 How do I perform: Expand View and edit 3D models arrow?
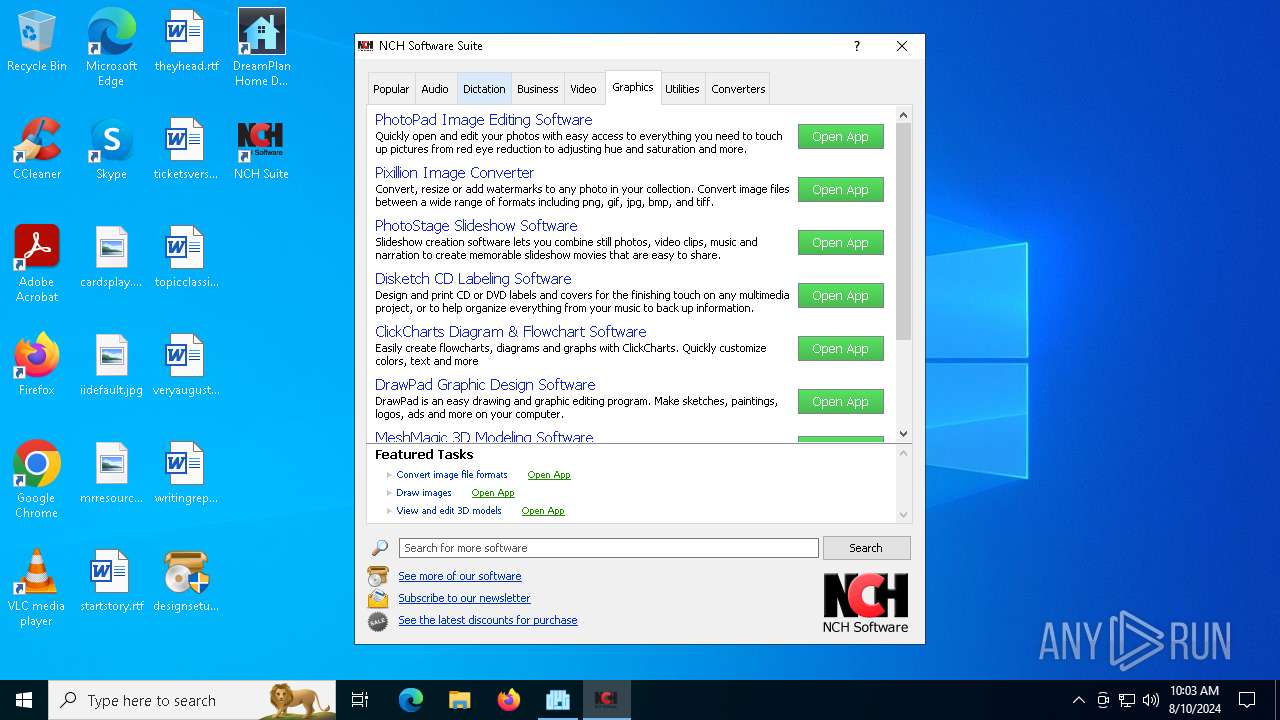(390, 511)
